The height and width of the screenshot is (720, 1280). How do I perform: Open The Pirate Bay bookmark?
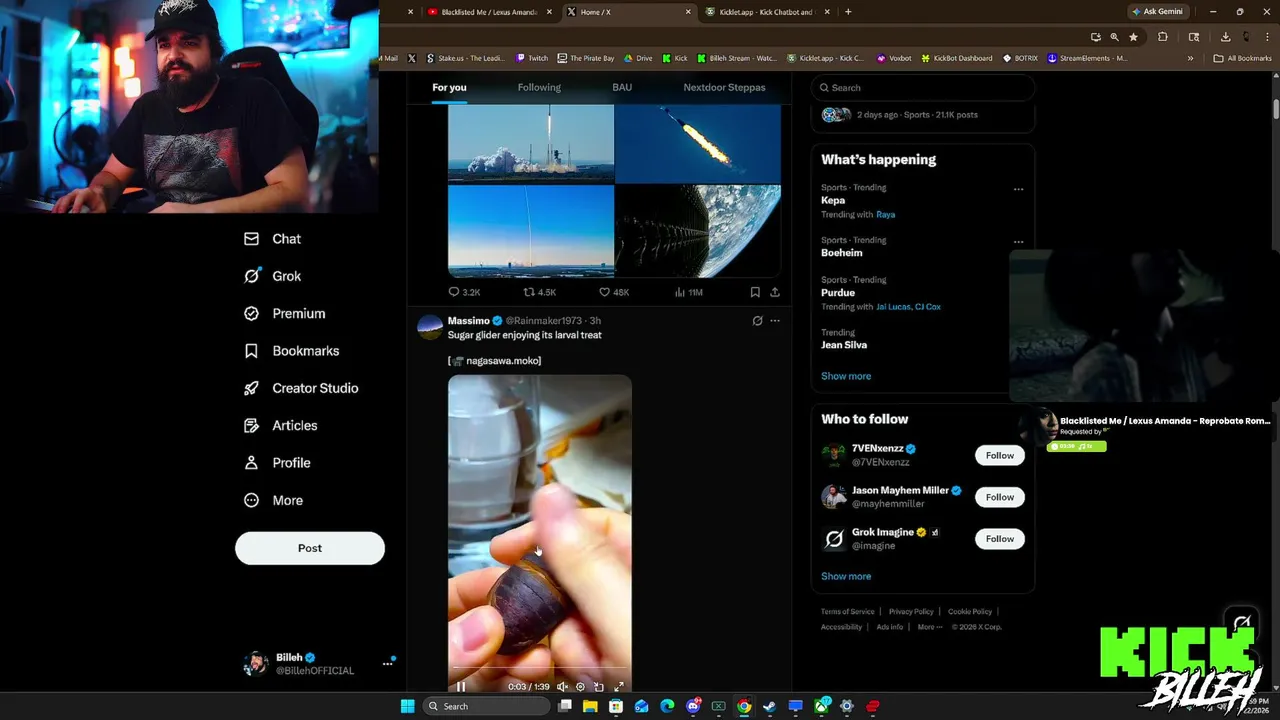586,58
